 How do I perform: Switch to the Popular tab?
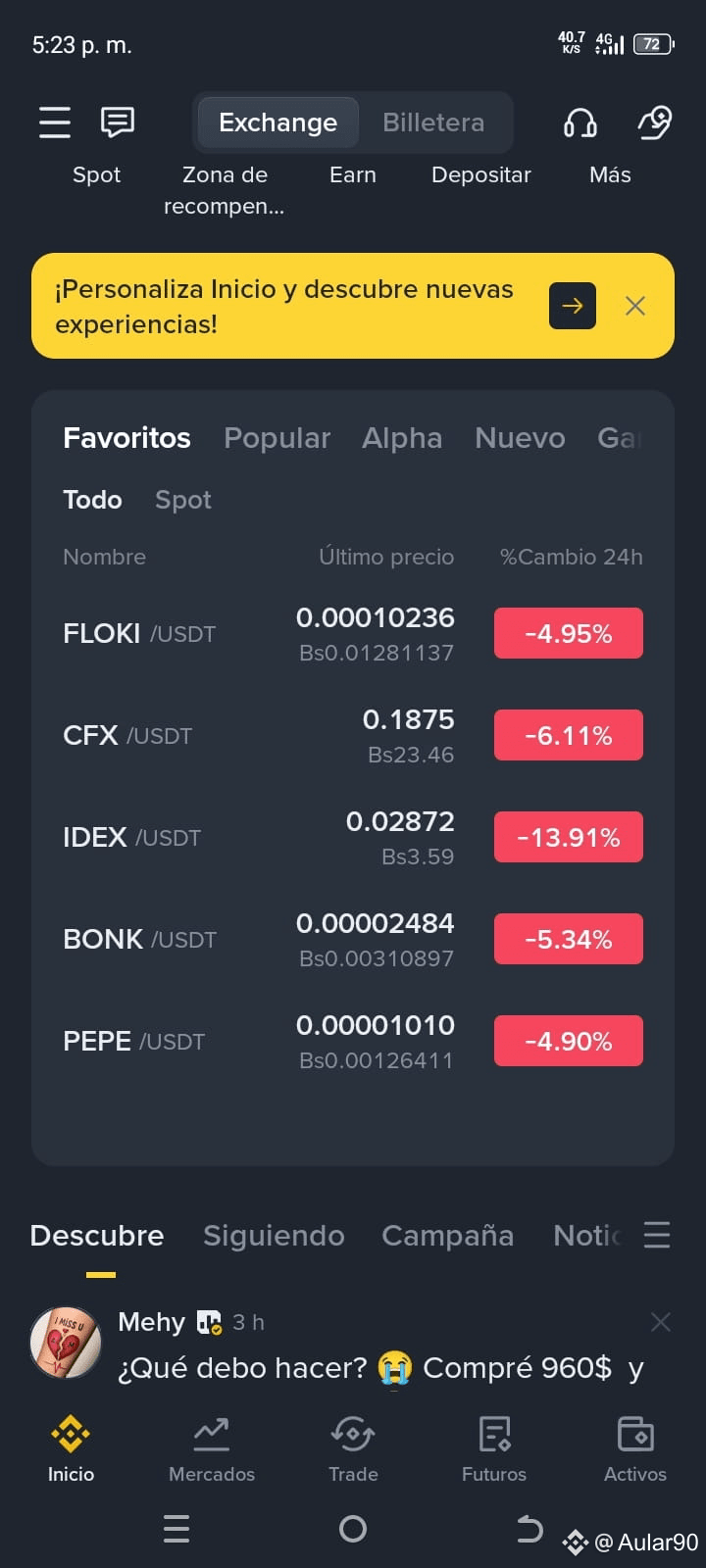(277, 438)
